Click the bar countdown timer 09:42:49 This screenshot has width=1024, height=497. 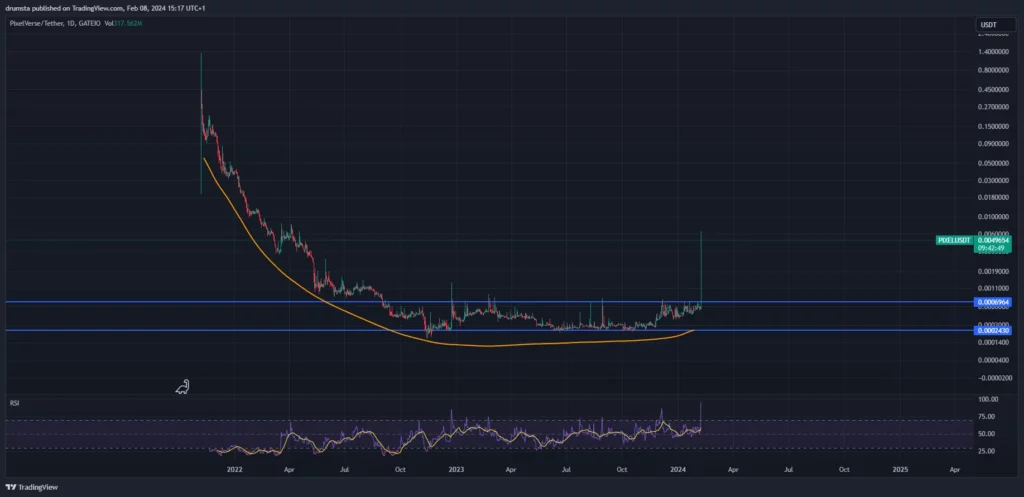click(993, 248)
